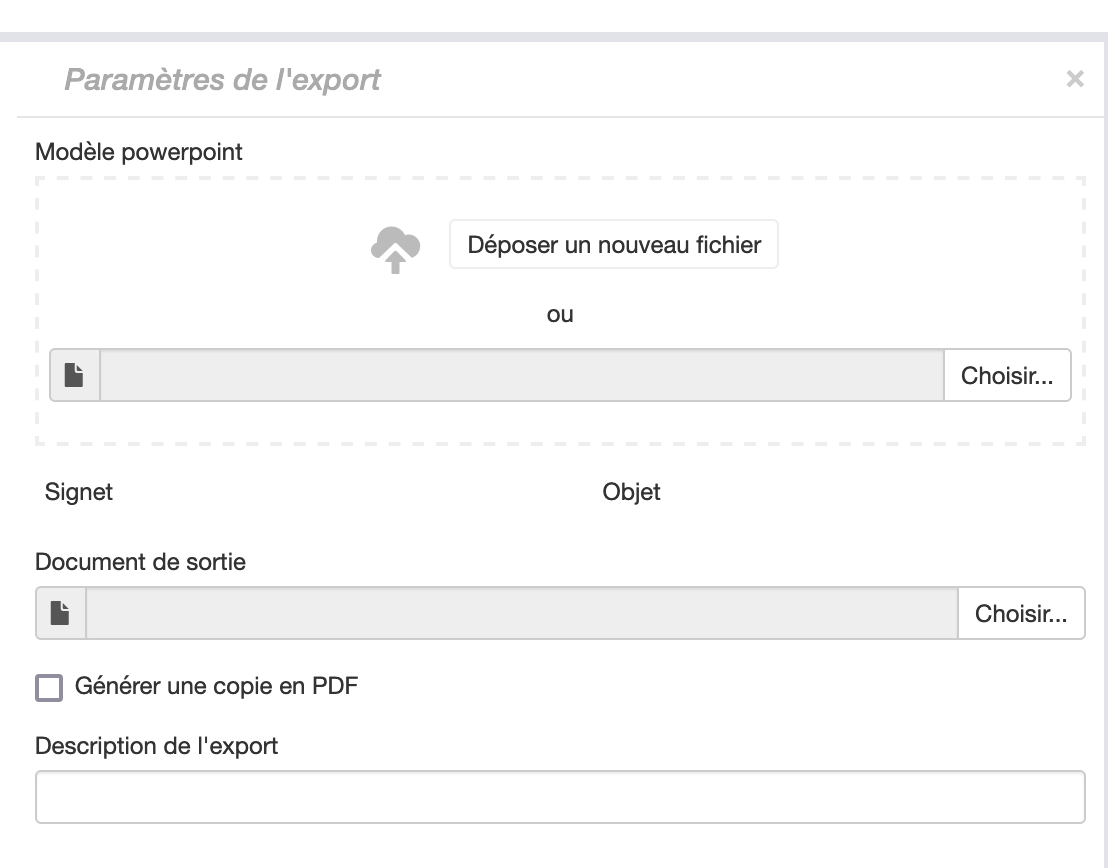Click the 'Paramètres de l'export' dialog title

pos(222,80)
